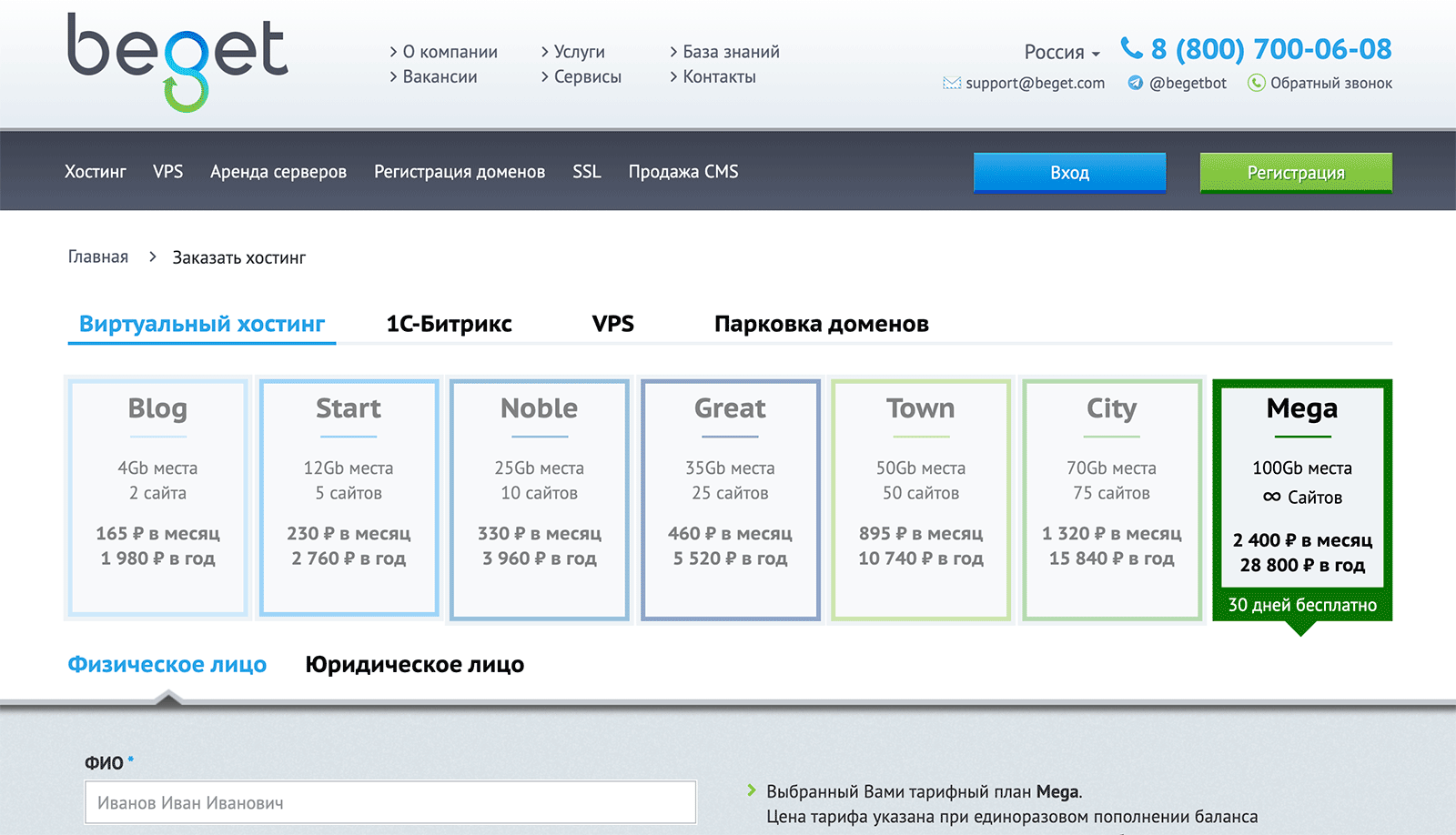The height and width of the screenshot is (835, 1456).
Task: Open the @begetbot link
Action: point(1188,83)
